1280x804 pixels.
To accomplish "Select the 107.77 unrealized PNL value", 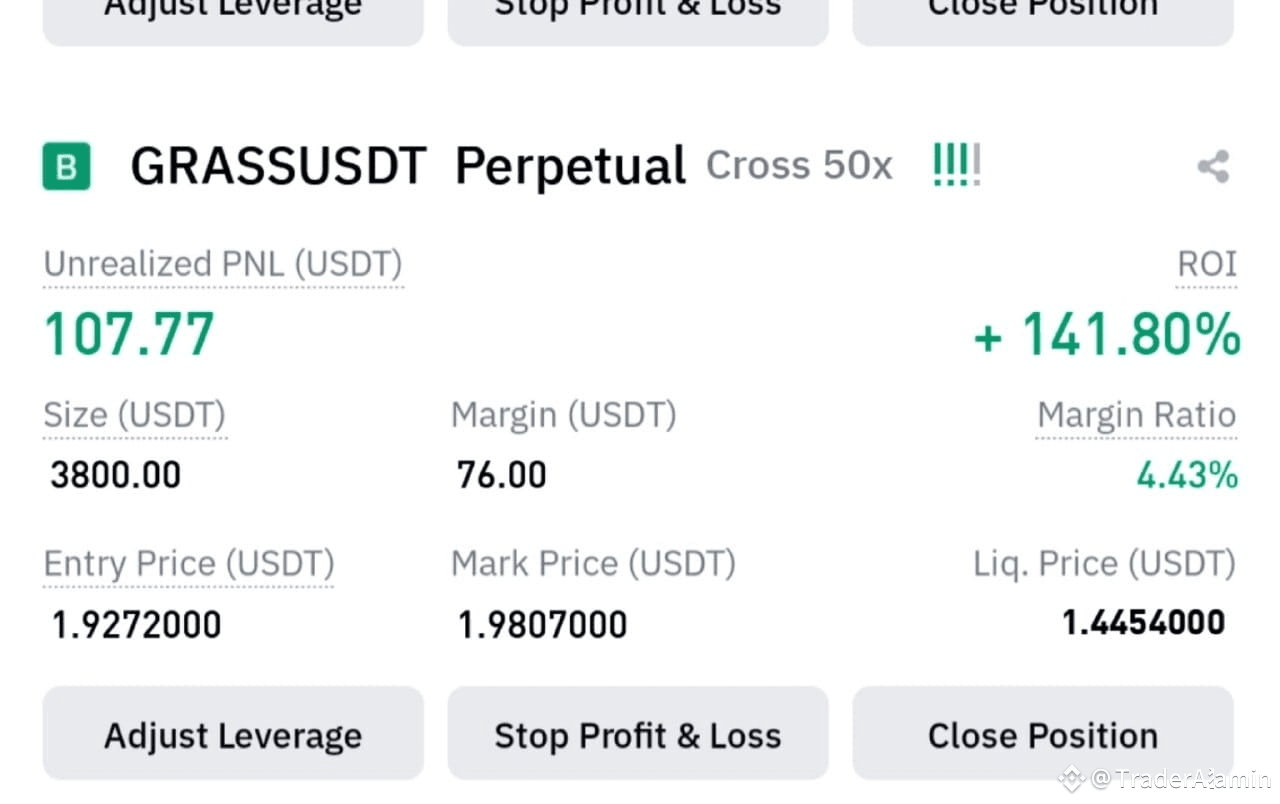I will tap(130, 334).
